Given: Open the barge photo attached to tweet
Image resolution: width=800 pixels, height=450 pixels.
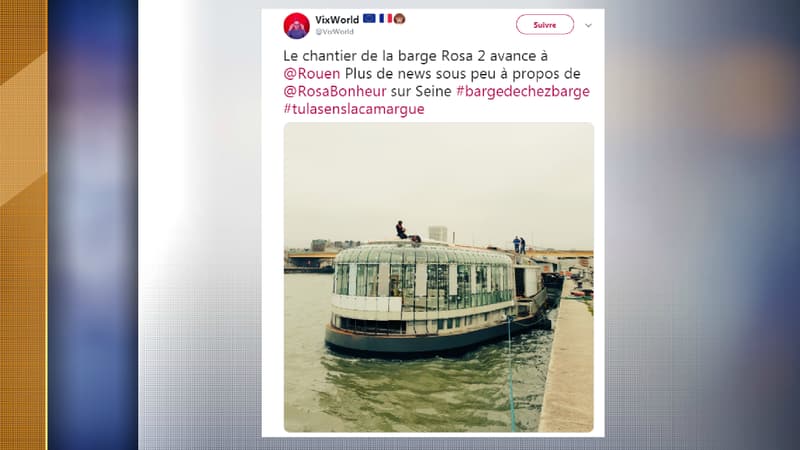Looking at the screenshot, I should [x=439, y=277].
